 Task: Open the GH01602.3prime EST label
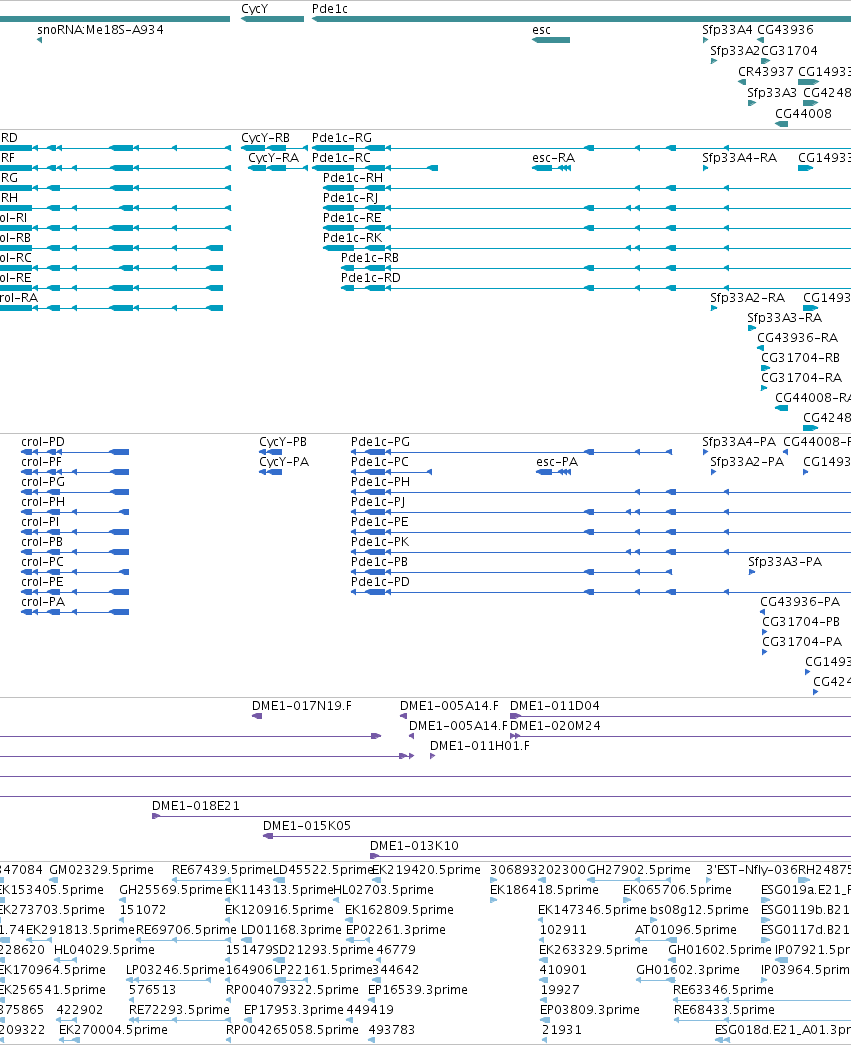688,969
